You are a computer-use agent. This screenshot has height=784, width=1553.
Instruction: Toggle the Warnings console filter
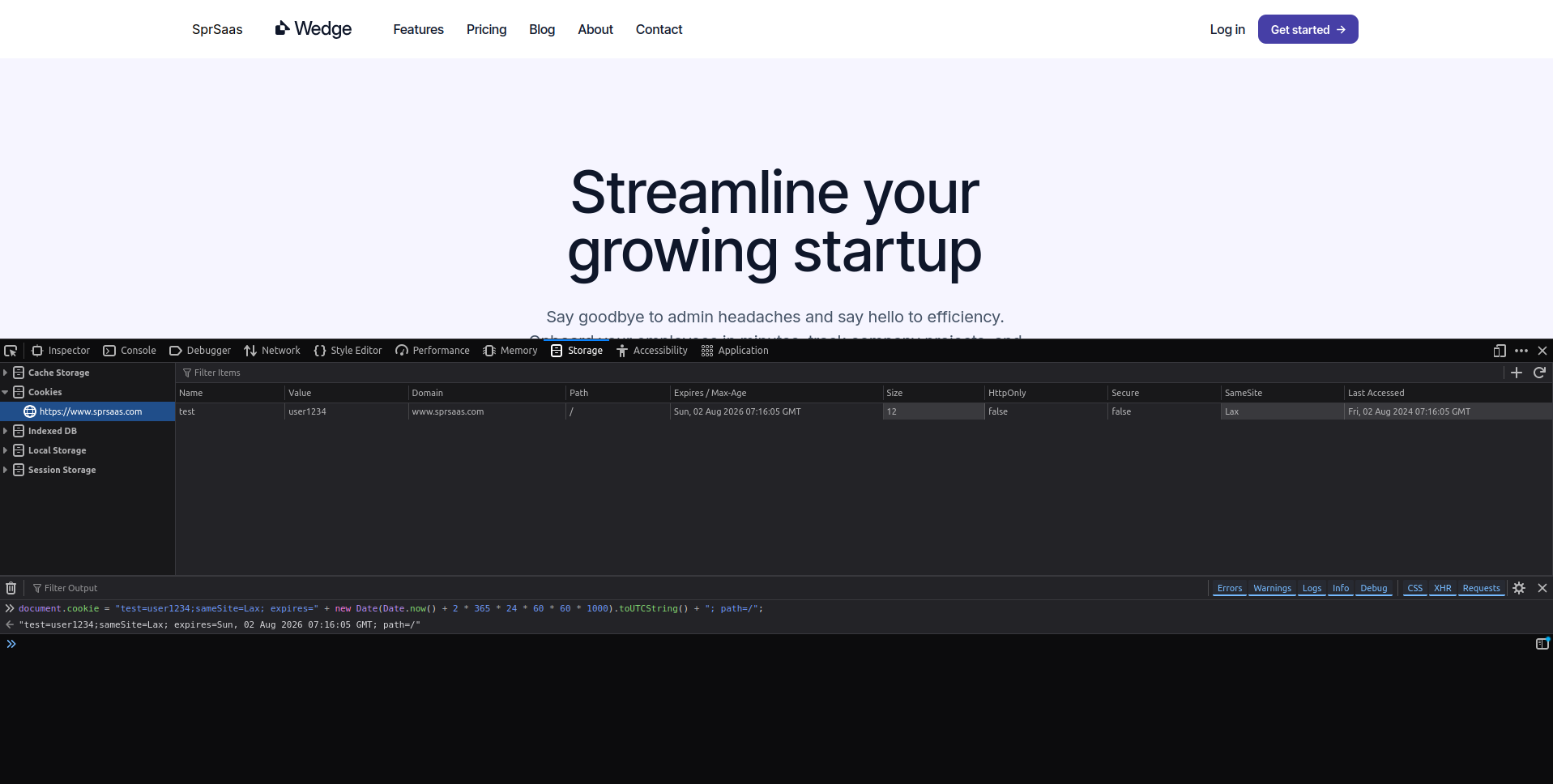coord(1272,588)
